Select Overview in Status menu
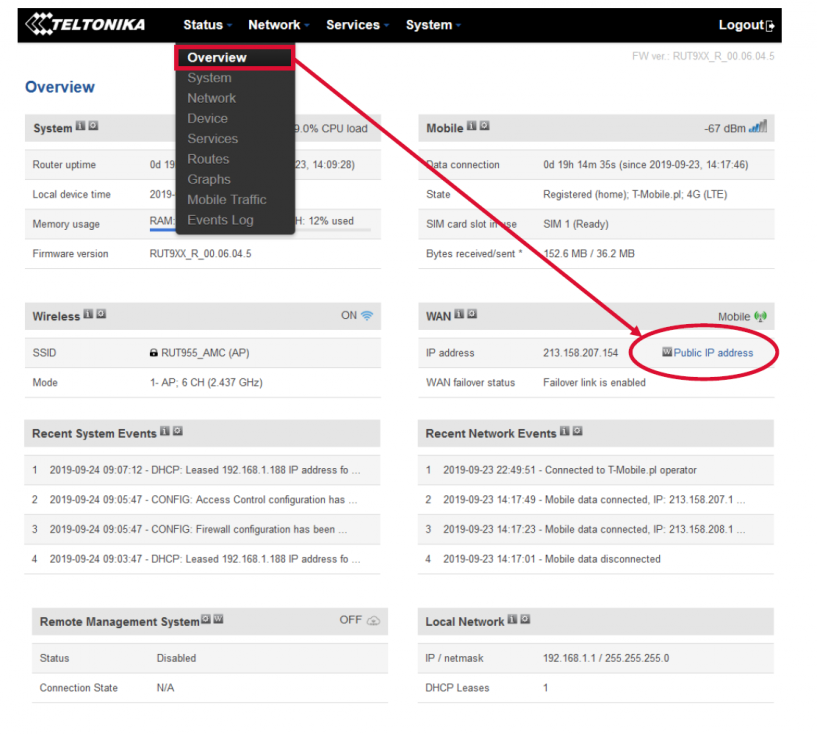 pos(234,57)
